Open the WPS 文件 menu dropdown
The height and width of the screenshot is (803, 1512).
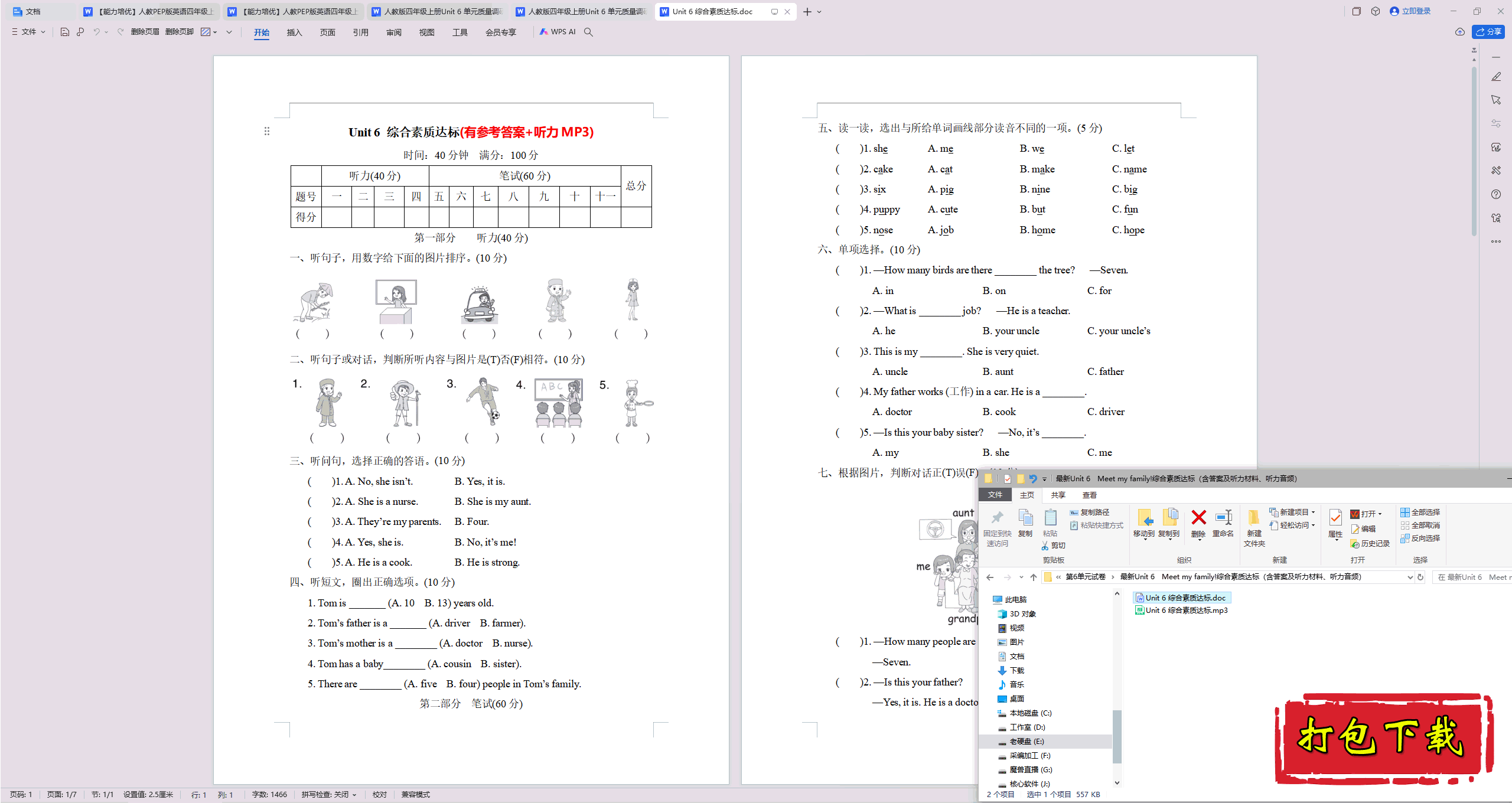[x=28, y=32]
